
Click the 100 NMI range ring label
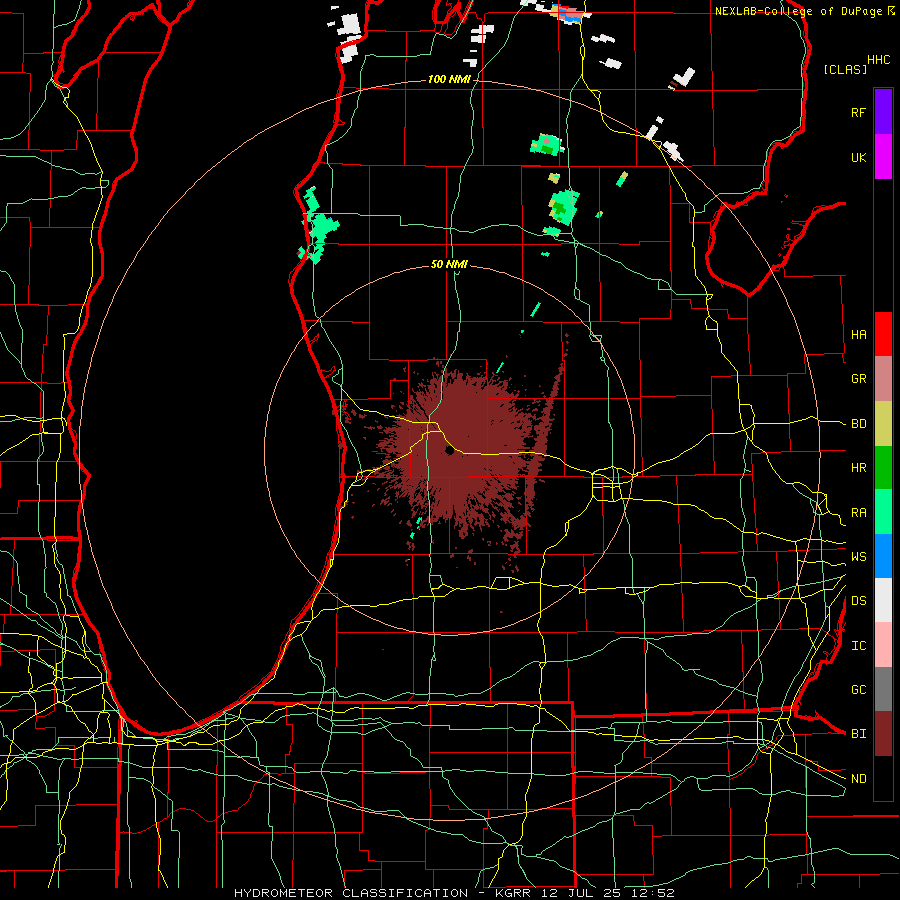coord(449,79)
